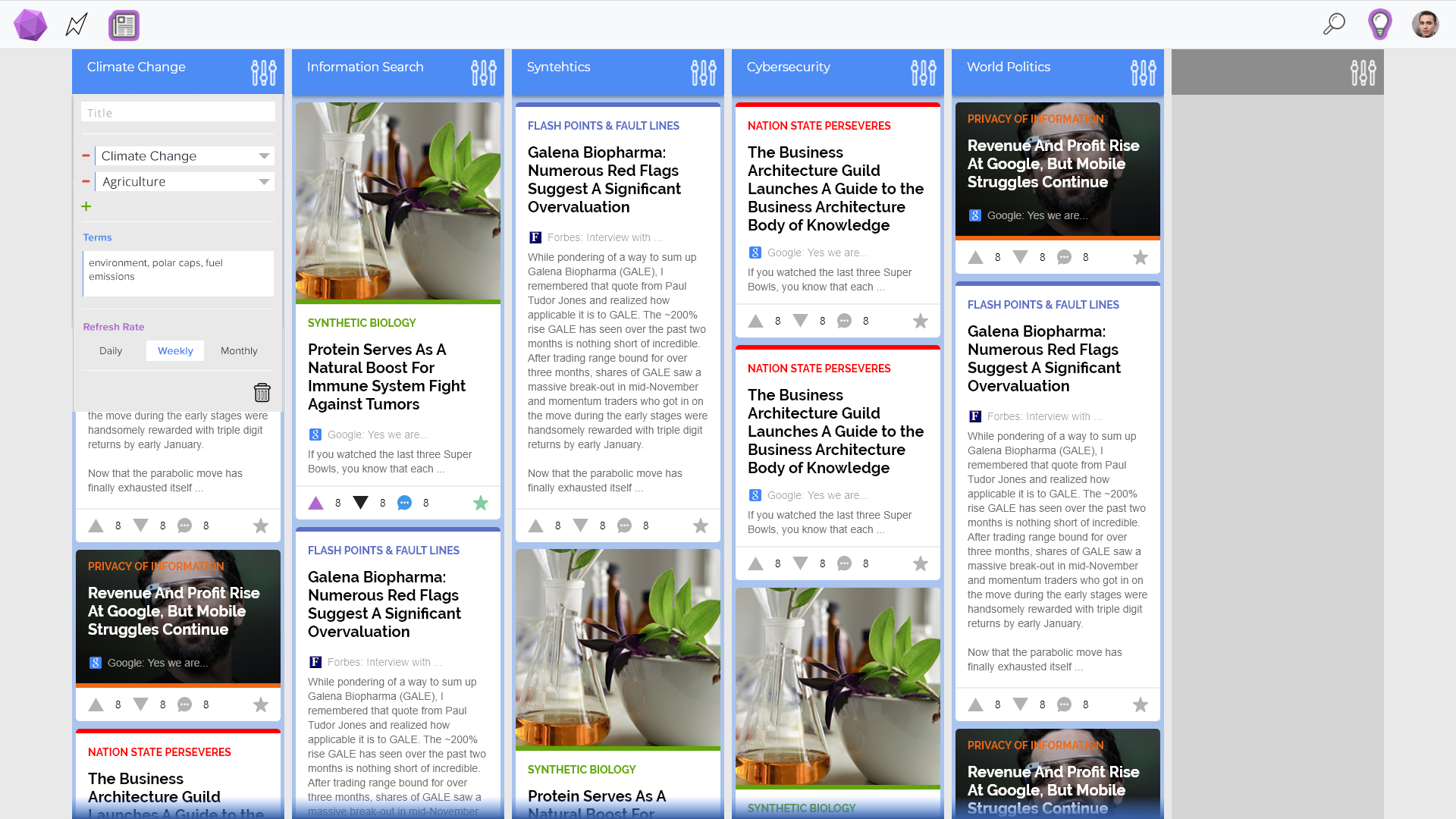This screenshot has height=819, width=1456.
Task: Click the comment bubble icon on Information Search card
Action: (x=404, y=502)
